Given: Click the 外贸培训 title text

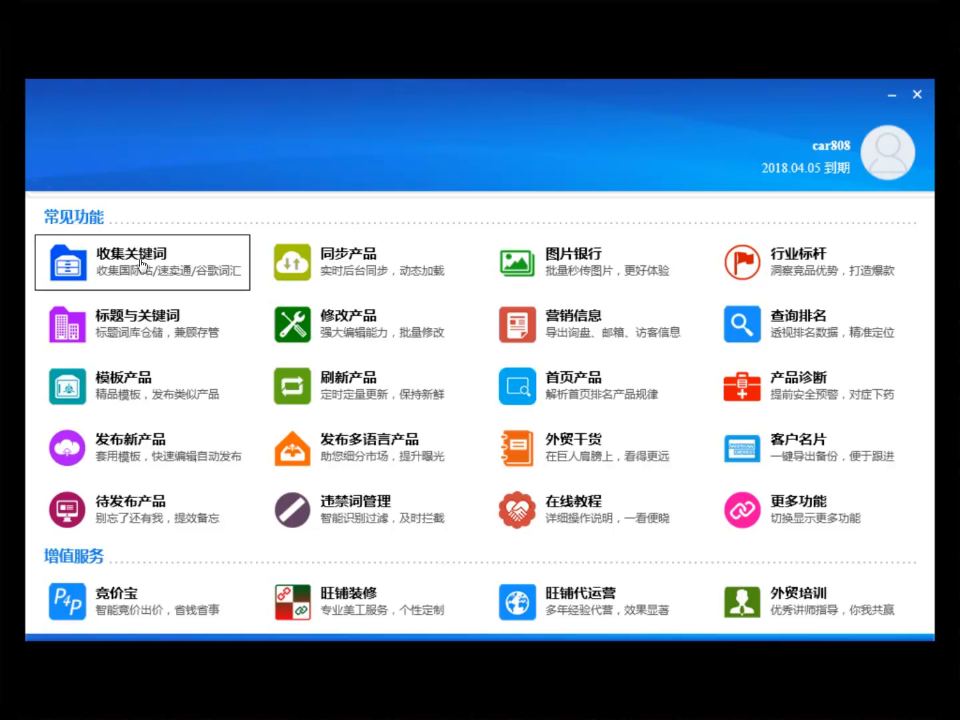Looking at the screenshot, I should 798,593.
